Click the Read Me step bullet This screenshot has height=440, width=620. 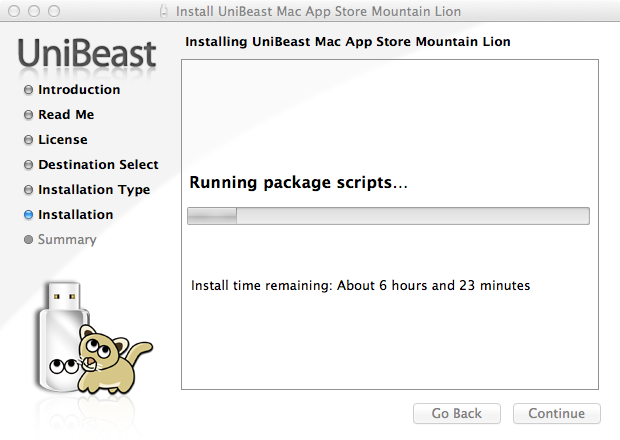(29, 115)
